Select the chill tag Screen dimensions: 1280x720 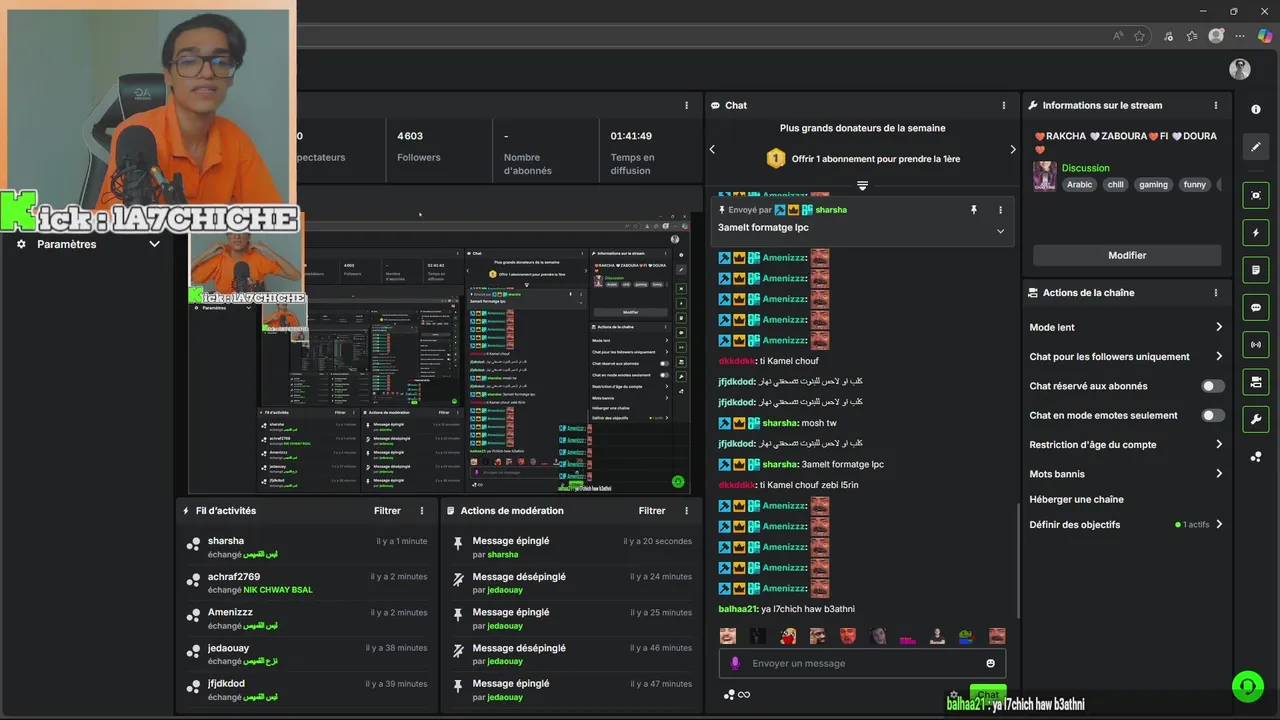point(1115,184)
